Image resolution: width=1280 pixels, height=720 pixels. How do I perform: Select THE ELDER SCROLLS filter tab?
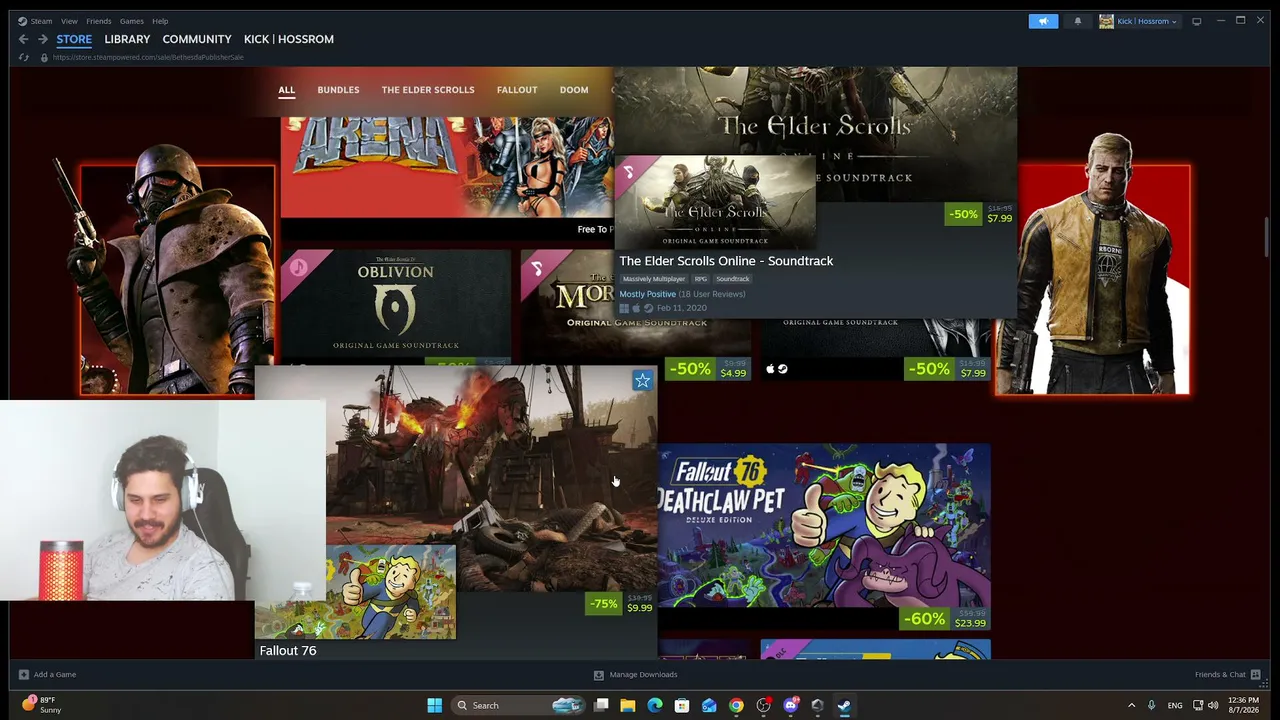428,90
